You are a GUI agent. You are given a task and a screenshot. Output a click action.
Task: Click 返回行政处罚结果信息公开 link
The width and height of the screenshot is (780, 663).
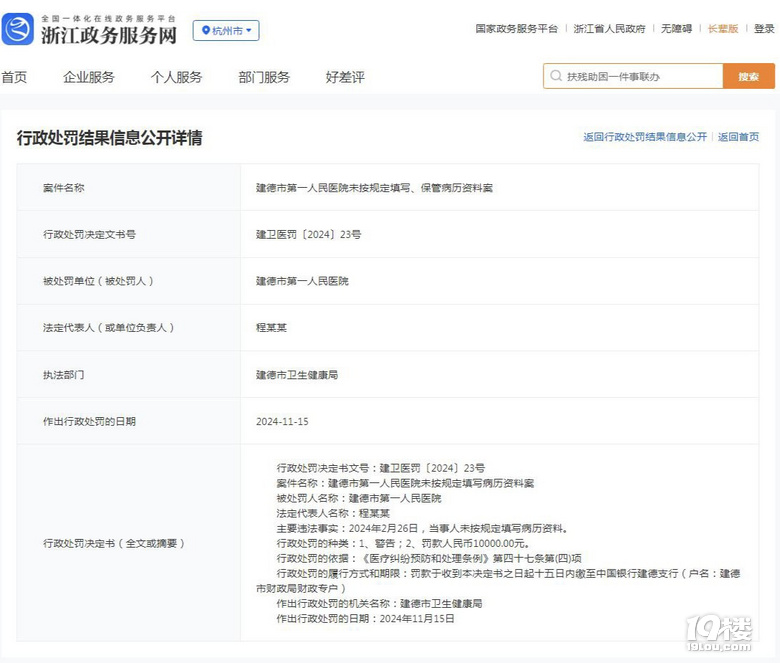(x=645, y=137)
